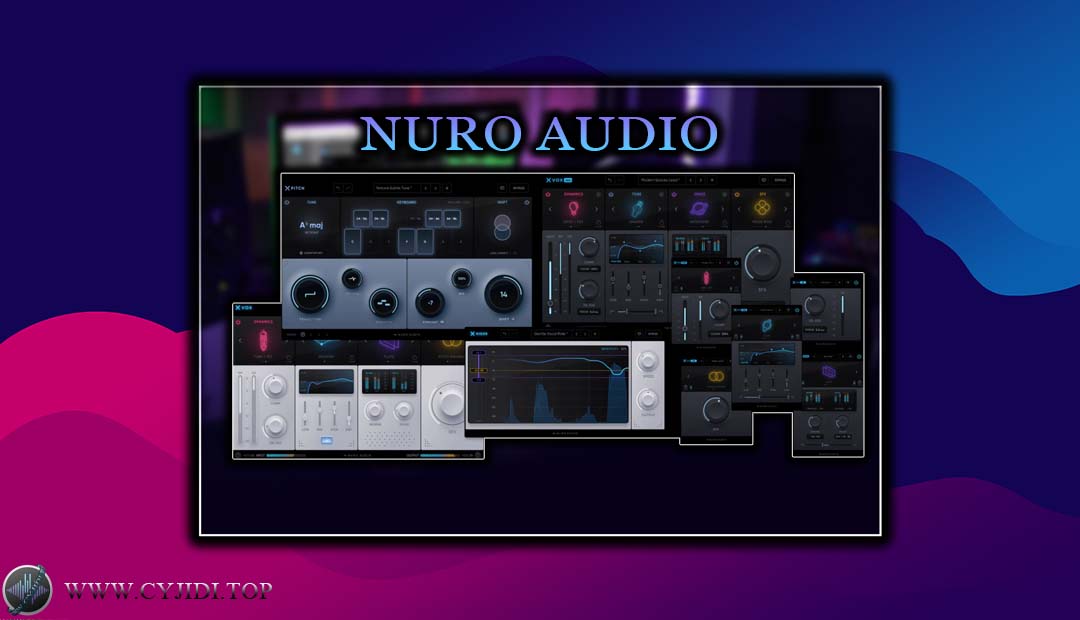
Task: Open the comment icon beside Xpitch bypass
Action: [x=502, y=188]
